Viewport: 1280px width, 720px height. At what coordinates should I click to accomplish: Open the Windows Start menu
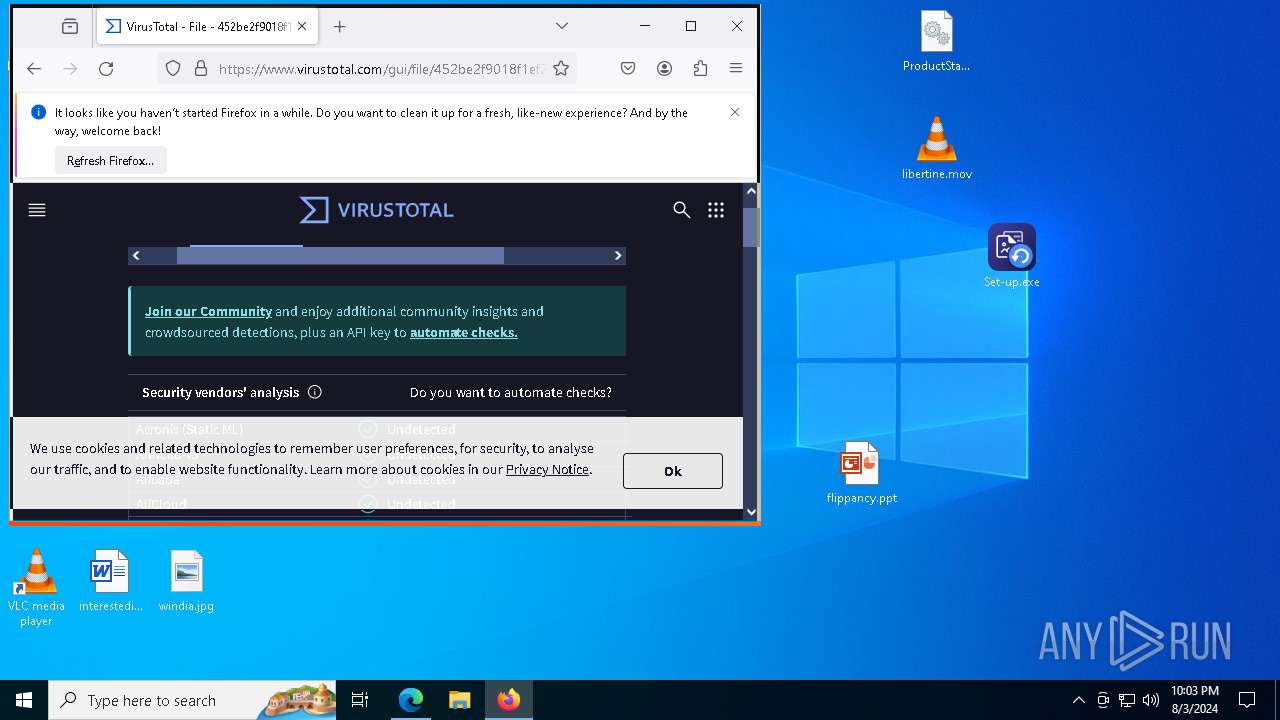24,700
